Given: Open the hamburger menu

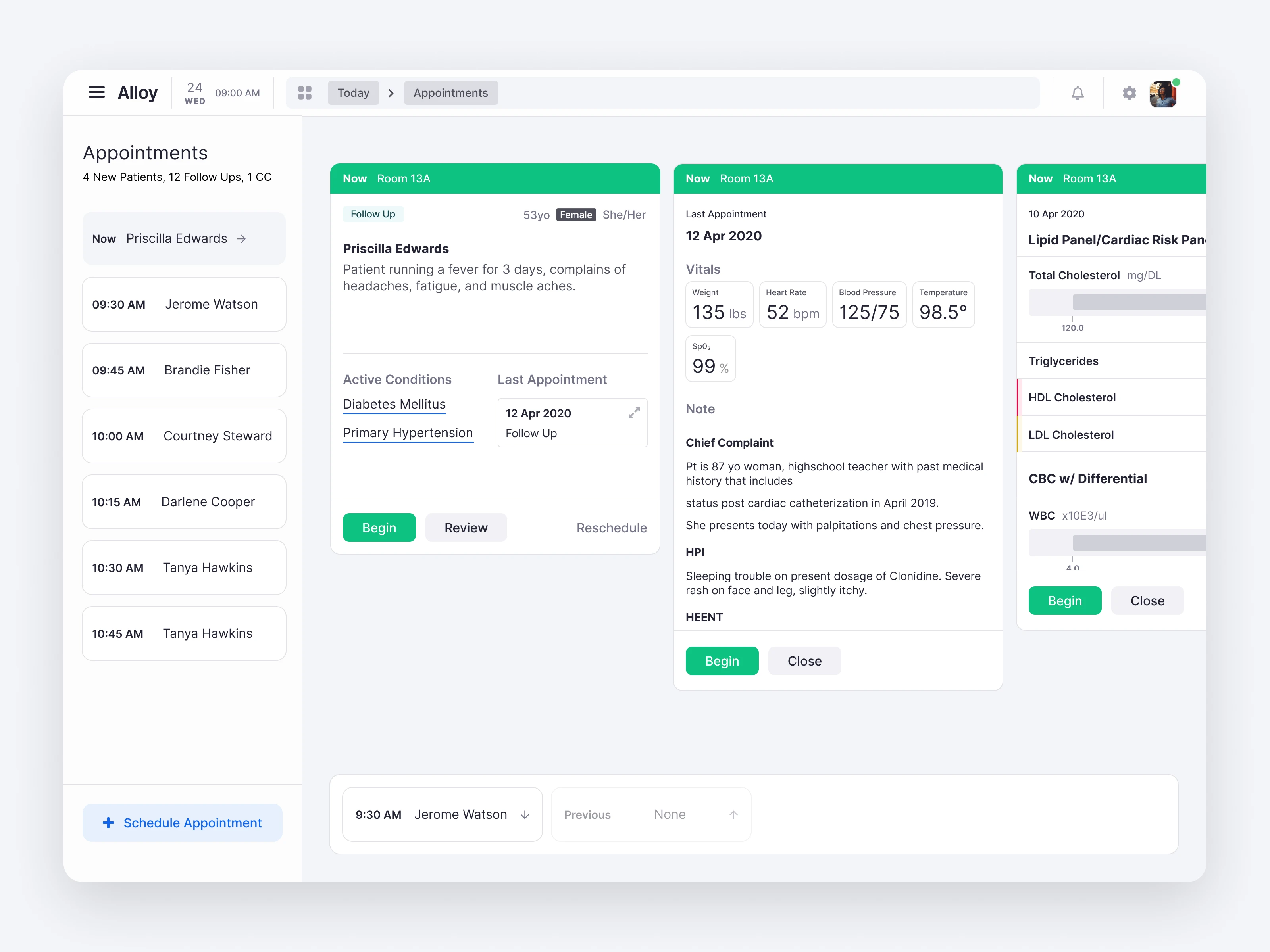Looking at the screenshot, I should [x=96, y=92].
